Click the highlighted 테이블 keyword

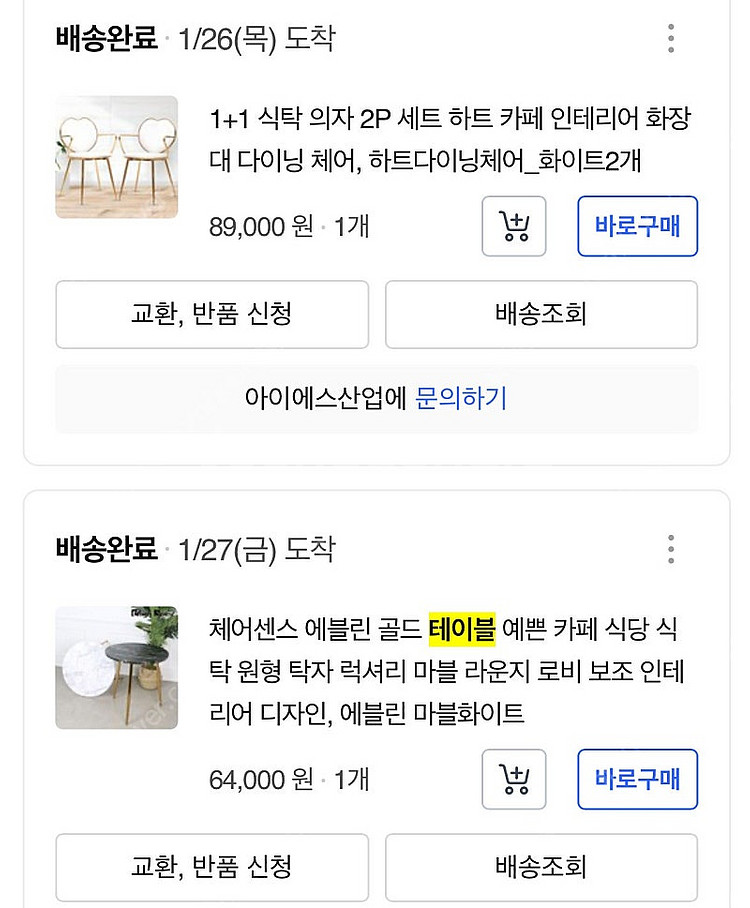tap(462, 629)
